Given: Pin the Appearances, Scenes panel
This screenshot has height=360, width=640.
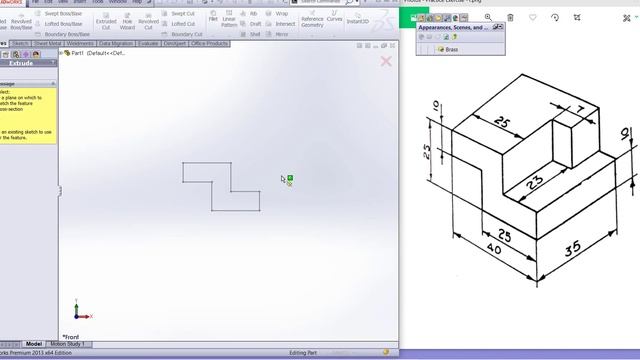Looking at the screenshot, I should [495, 27].
